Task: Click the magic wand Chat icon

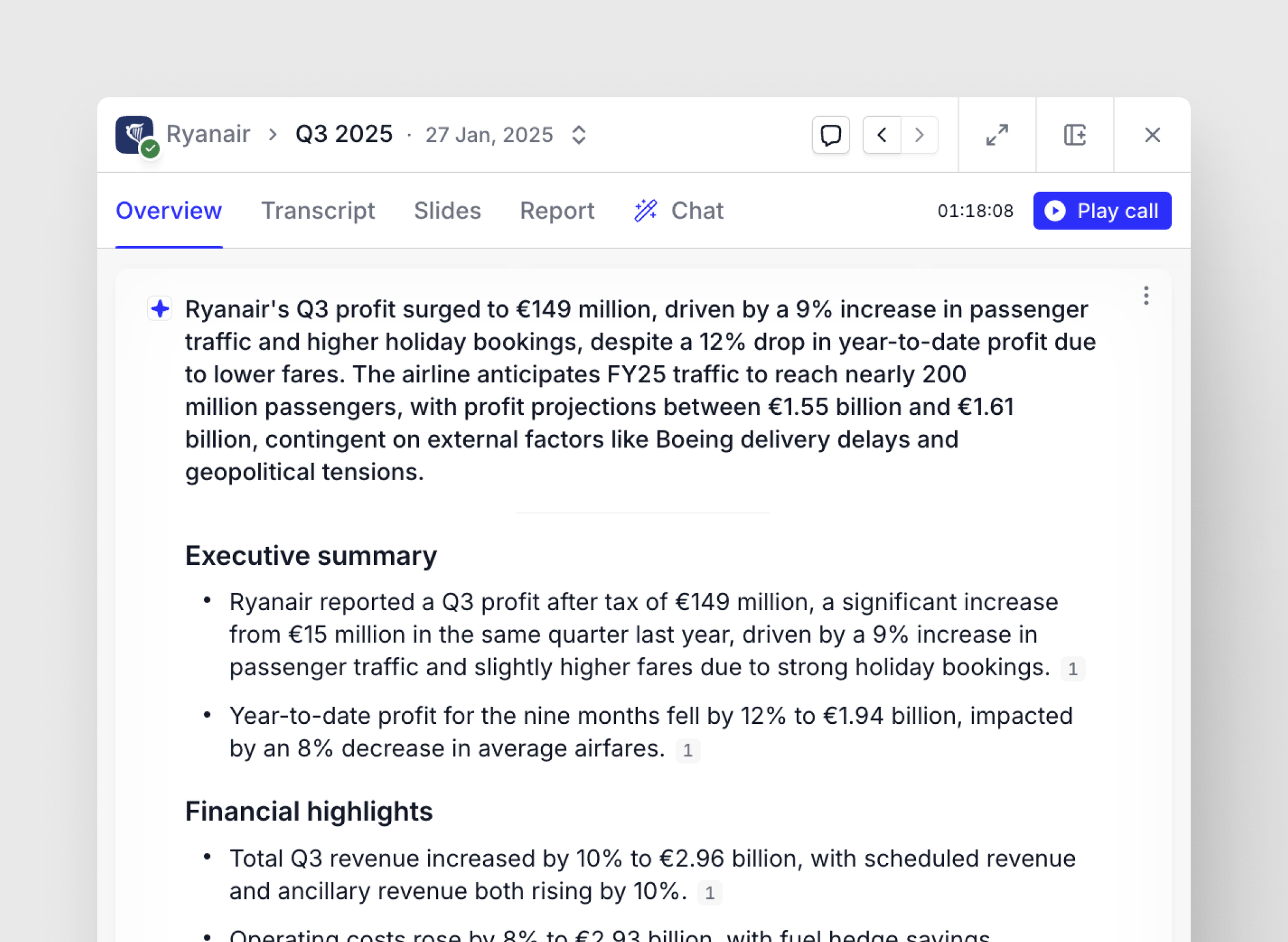Action: click(646, 211)
